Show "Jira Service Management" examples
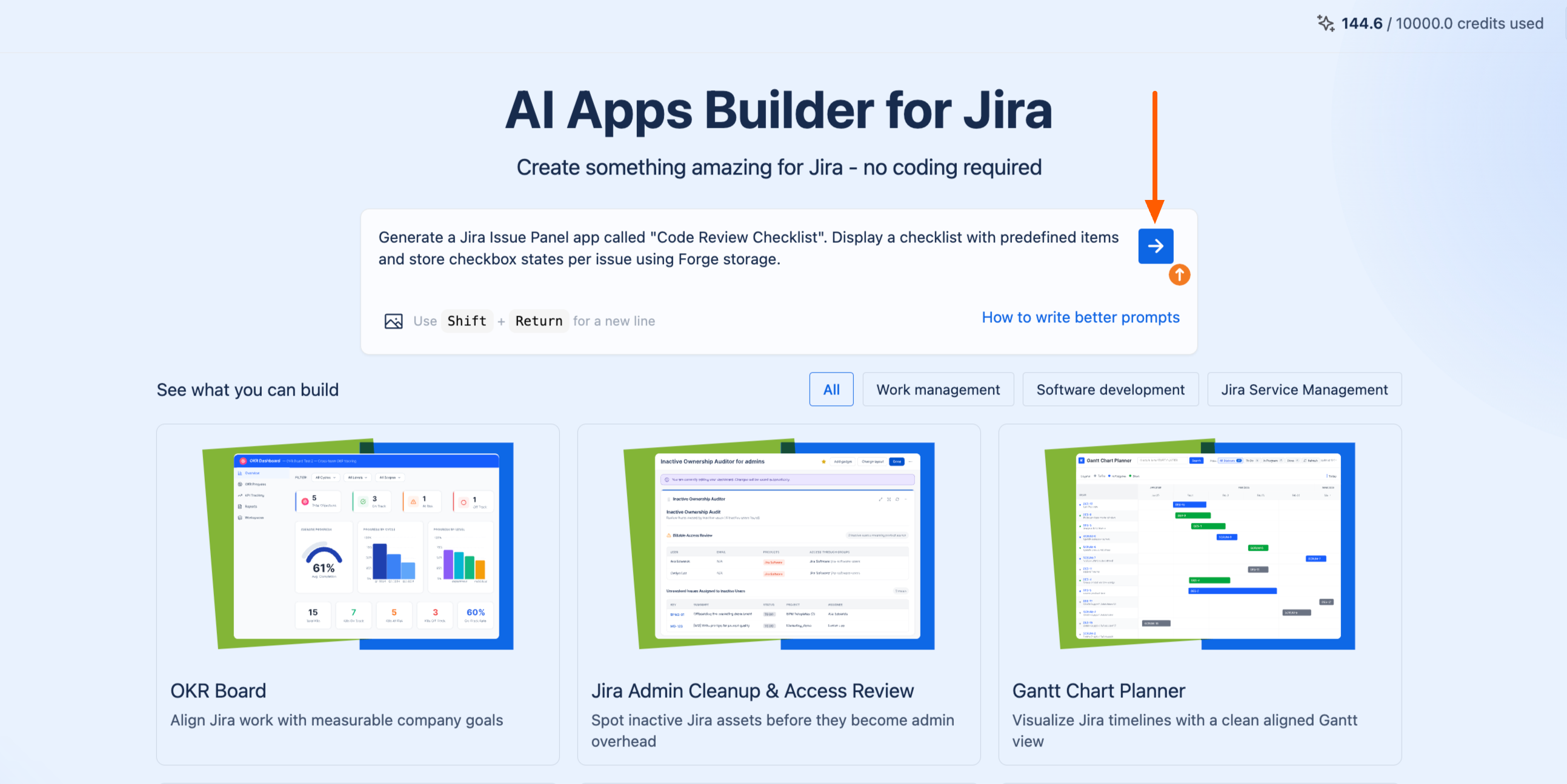 (x=1304, y=389)
